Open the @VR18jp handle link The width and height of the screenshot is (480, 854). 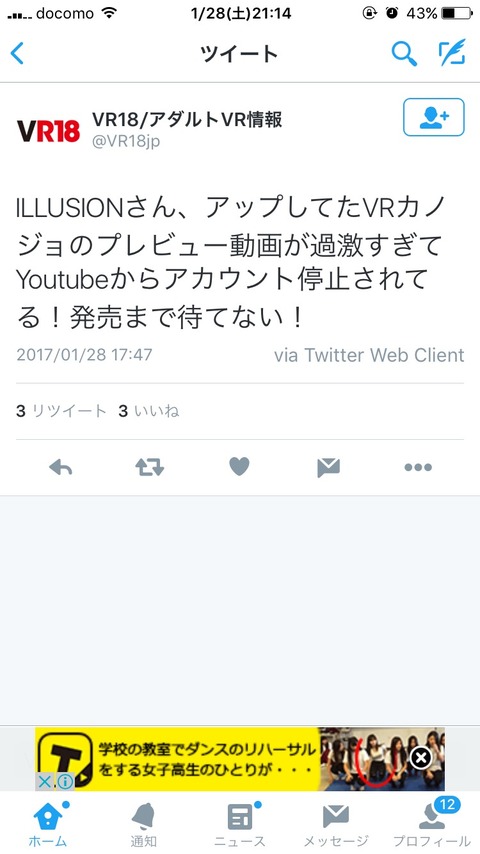point(126,141)
